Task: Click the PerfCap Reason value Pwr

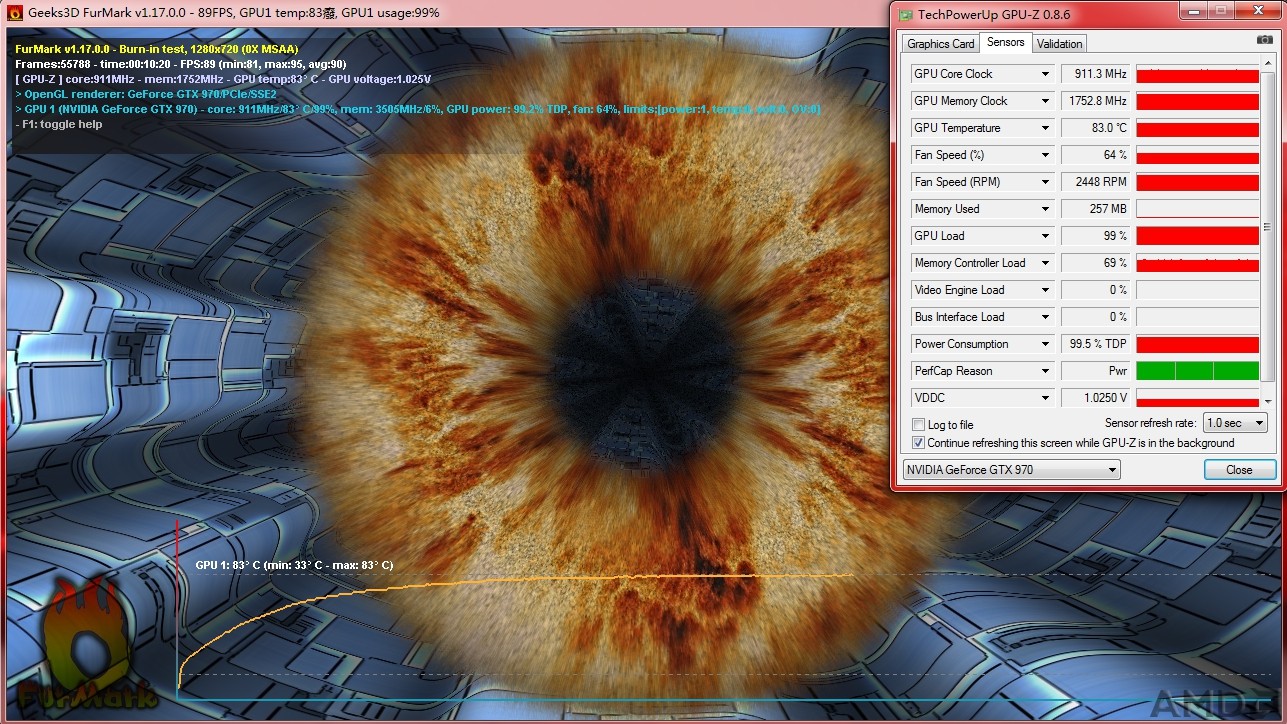Action: [1095, 371]
